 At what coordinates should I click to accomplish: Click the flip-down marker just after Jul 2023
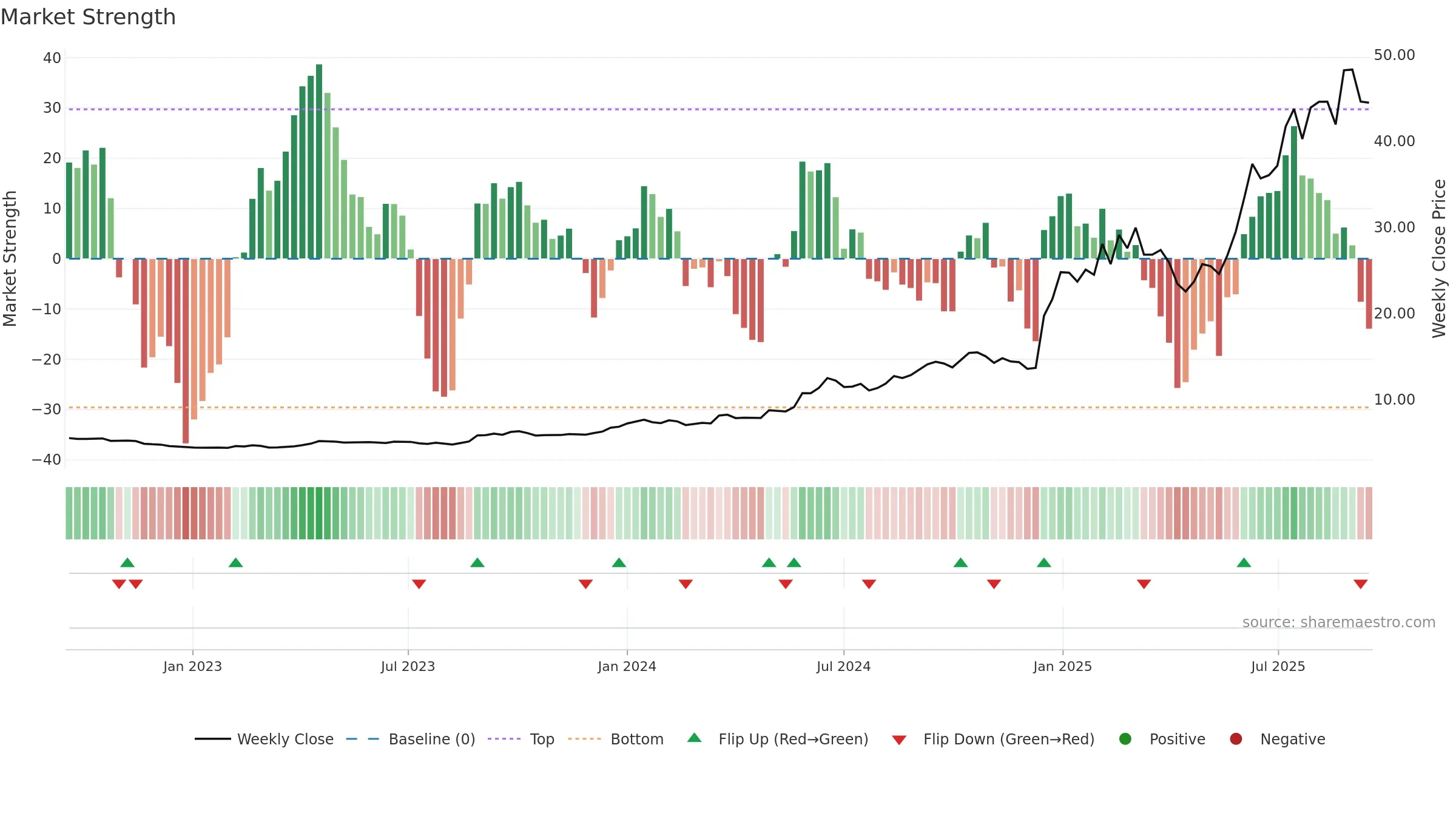point(419,584)
